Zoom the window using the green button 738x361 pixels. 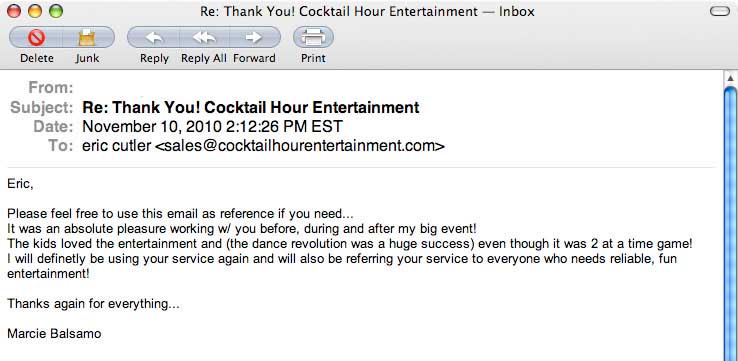click(56, 11)
